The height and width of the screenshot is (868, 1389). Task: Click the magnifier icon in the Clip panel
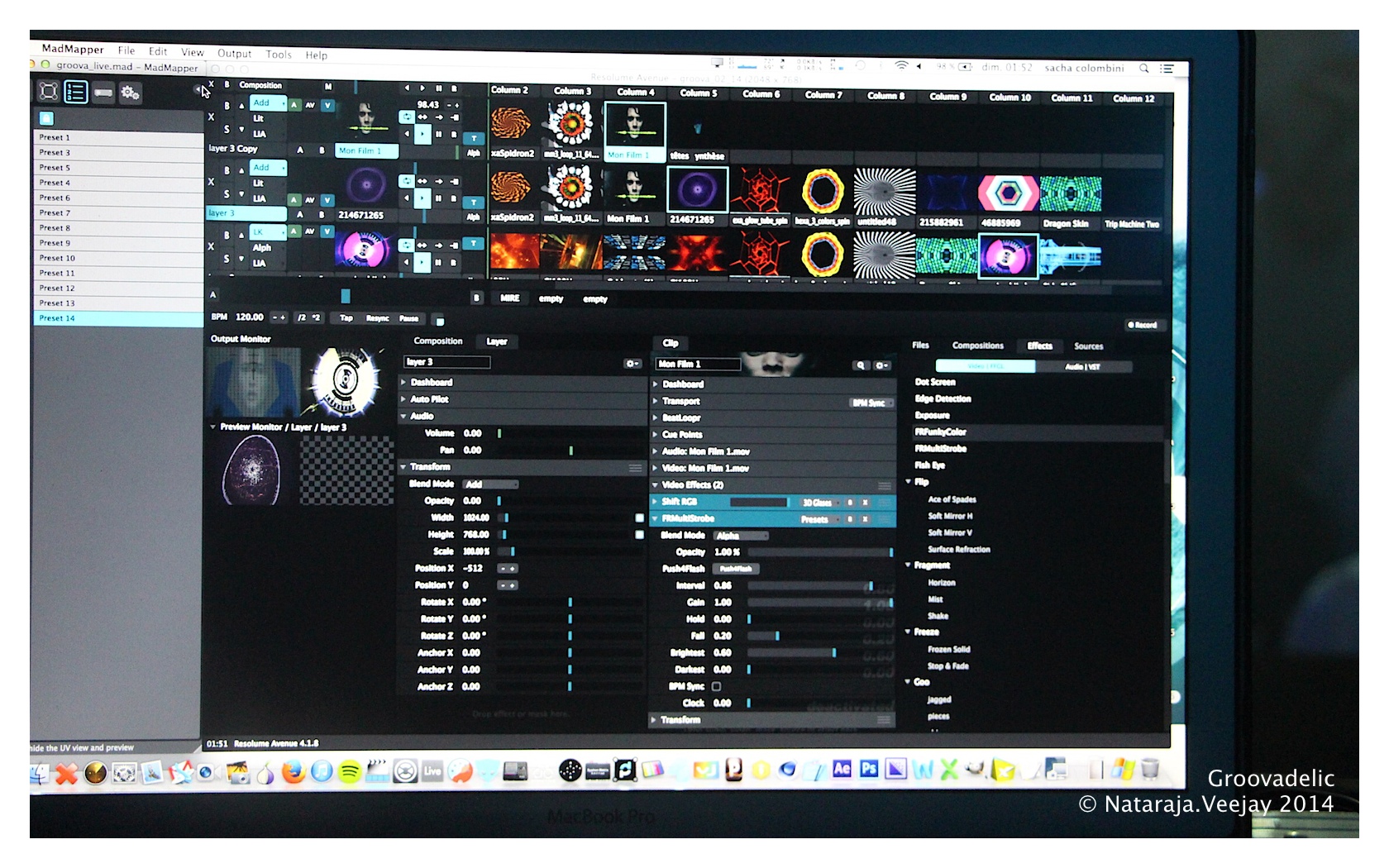(x=861, y=365)
